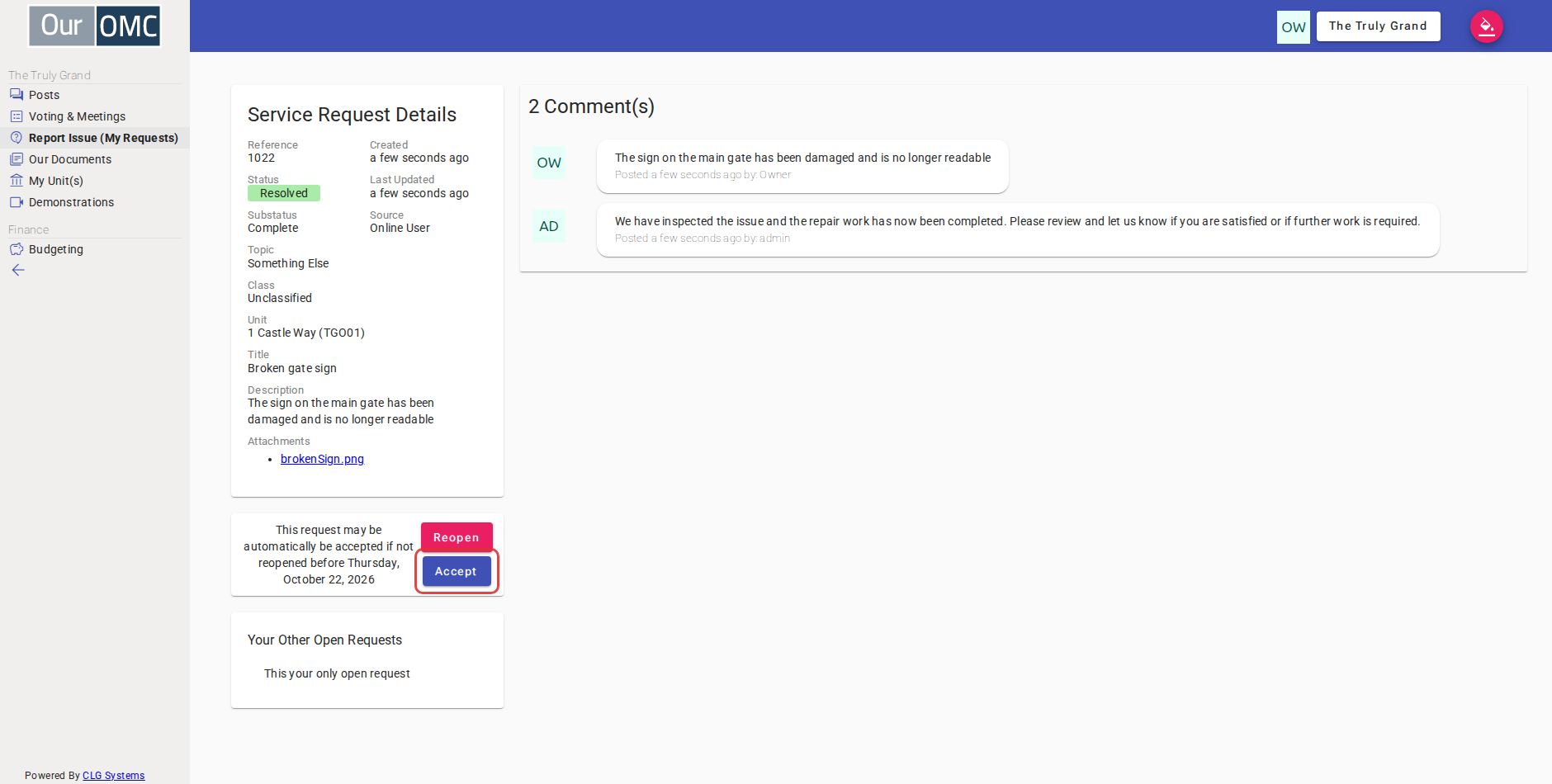Click the pink paint bucket theme button
The height and width of the screenshot is (784, 1552).
tap(1487, 26)
